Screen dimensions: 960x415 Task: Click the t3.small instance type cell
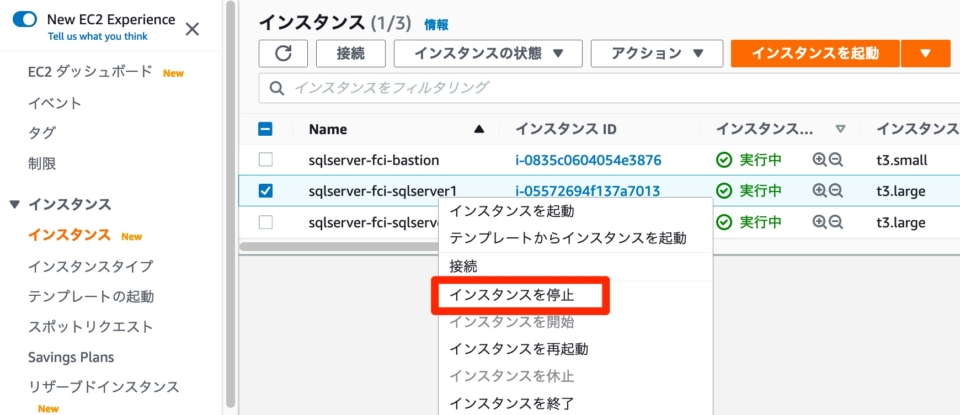click(x=902, y=160)
